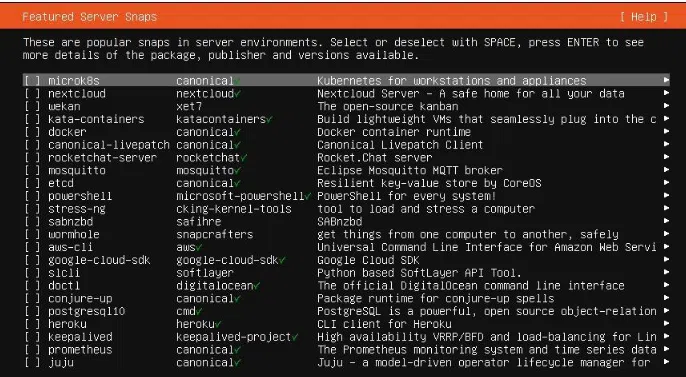This screenshot has width=686, height=377.
Task: Toggle the docker snap checkbox
Action: tap(32, 132)
